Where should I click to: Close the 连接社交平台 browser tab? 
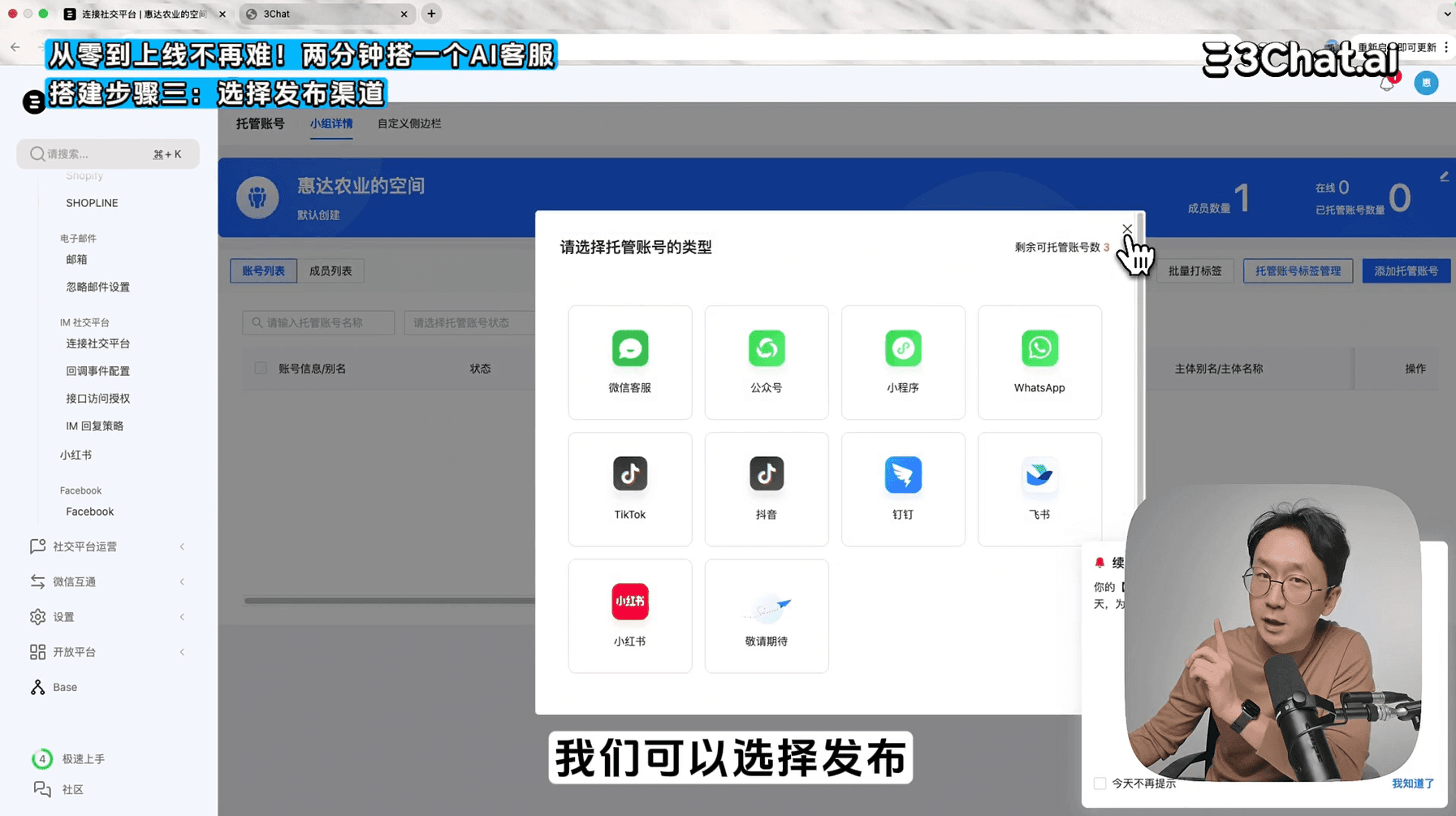point(223,14)
